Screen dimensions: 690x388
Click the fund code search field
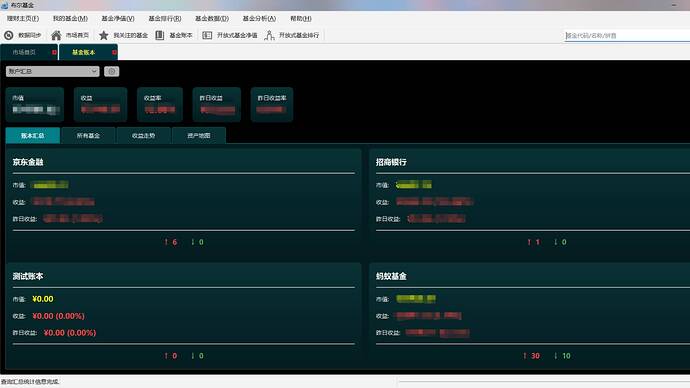pos(627,35)
